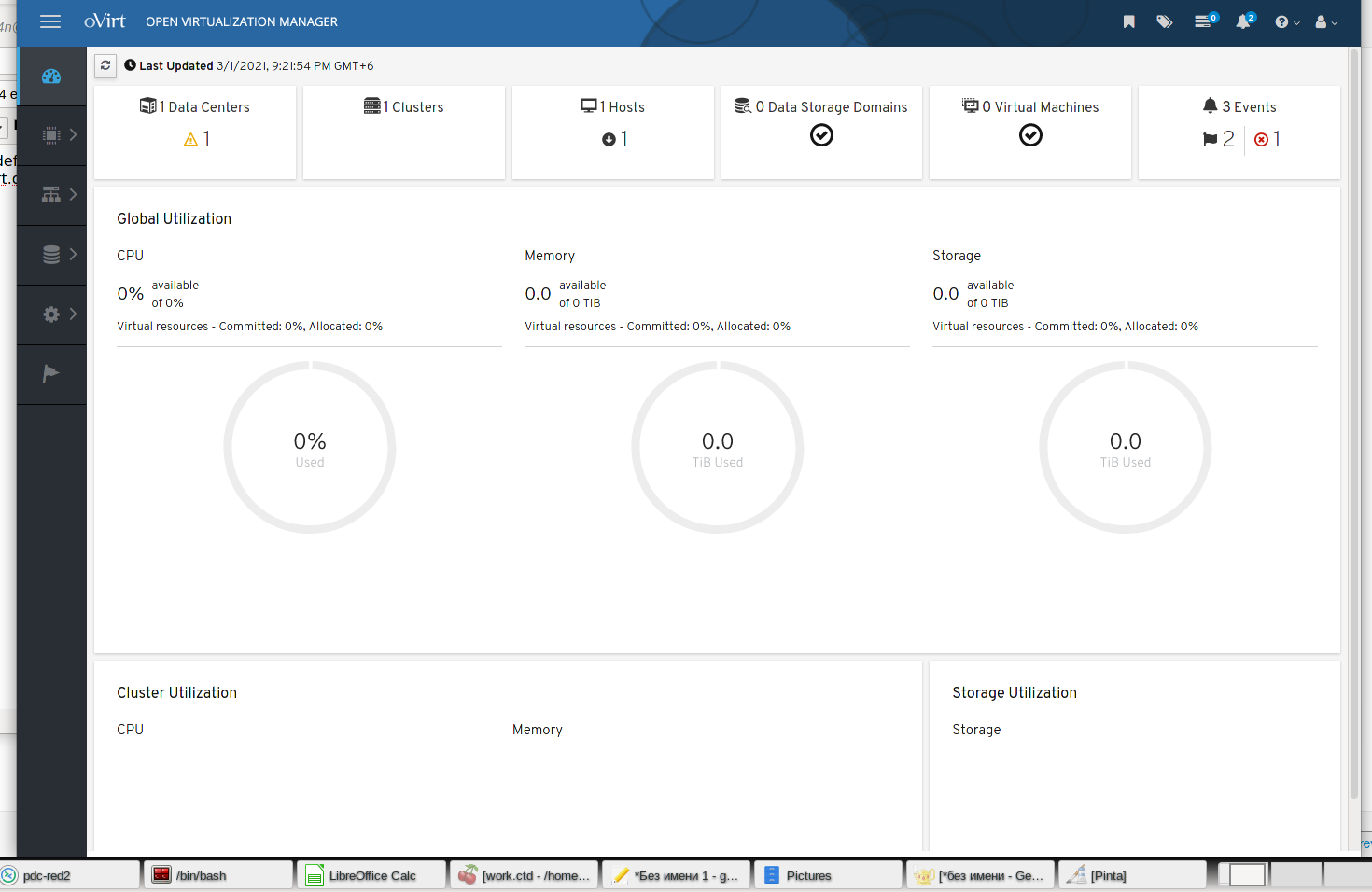1372x892 pixels.
Task: Select the Dashboard sidebar icon
Action: pos(51,77)
